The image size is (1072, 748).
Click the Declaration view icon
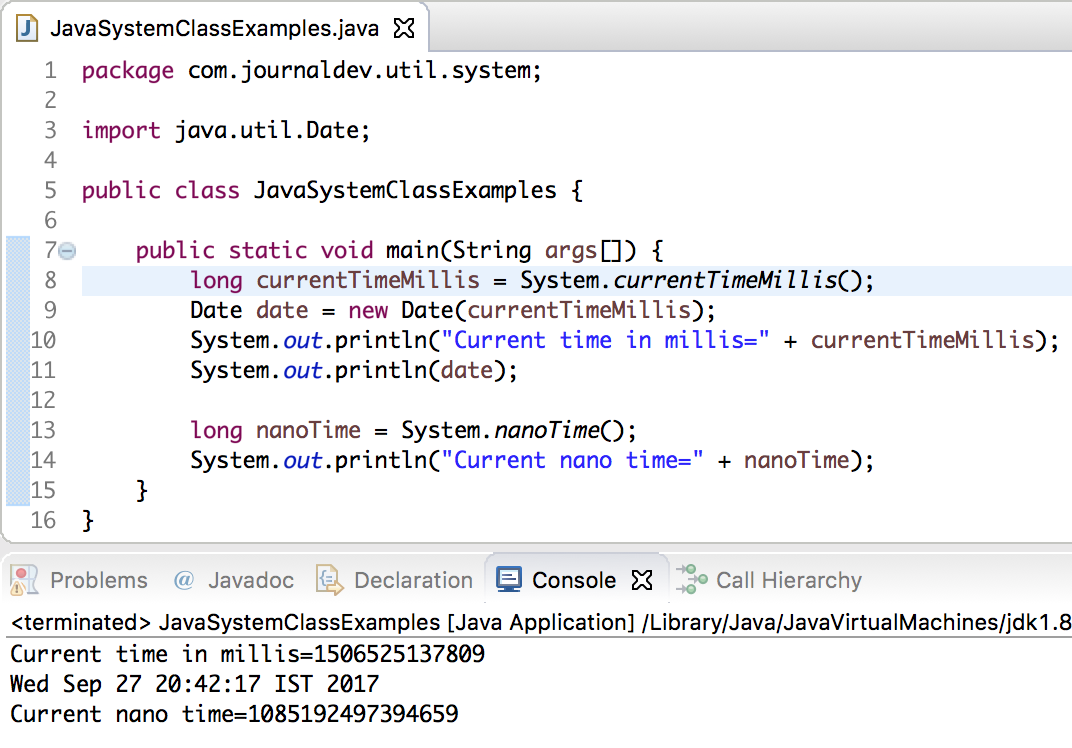pos(329,580)
